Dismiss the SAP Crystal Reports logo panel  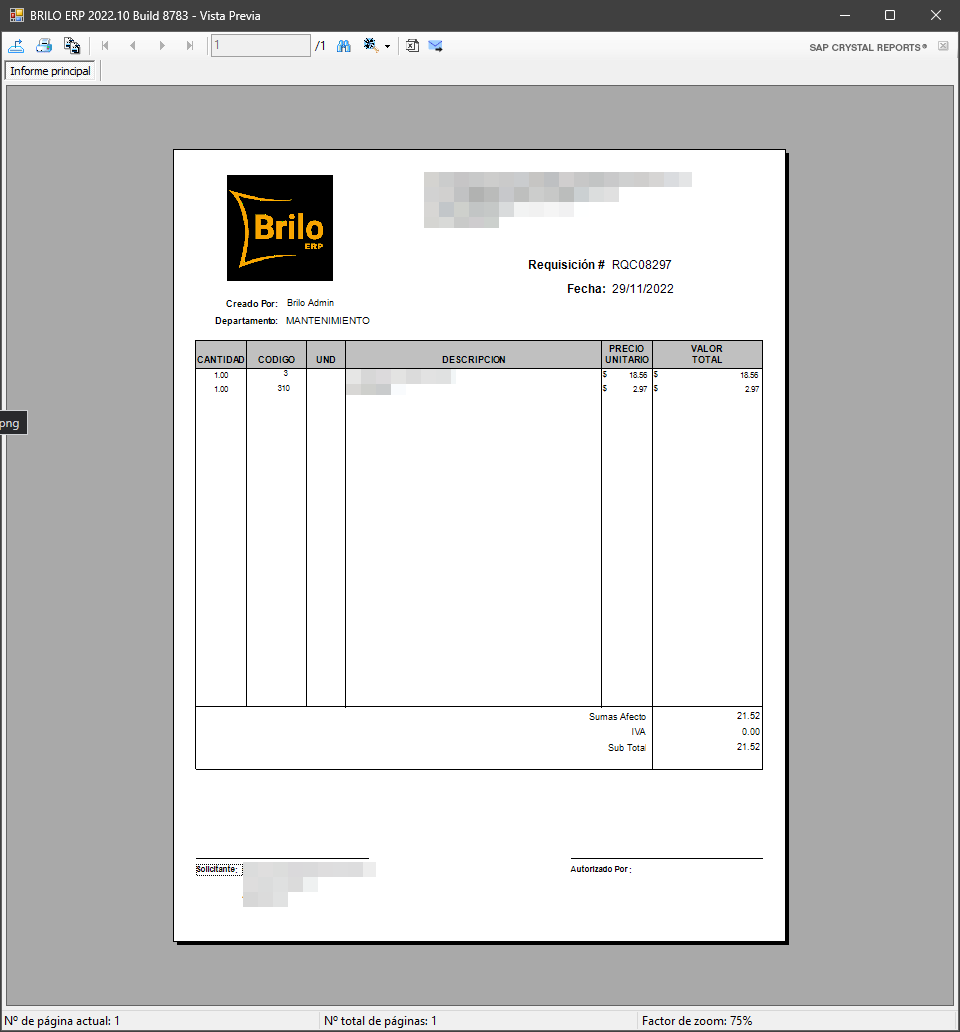click(943, 46)
